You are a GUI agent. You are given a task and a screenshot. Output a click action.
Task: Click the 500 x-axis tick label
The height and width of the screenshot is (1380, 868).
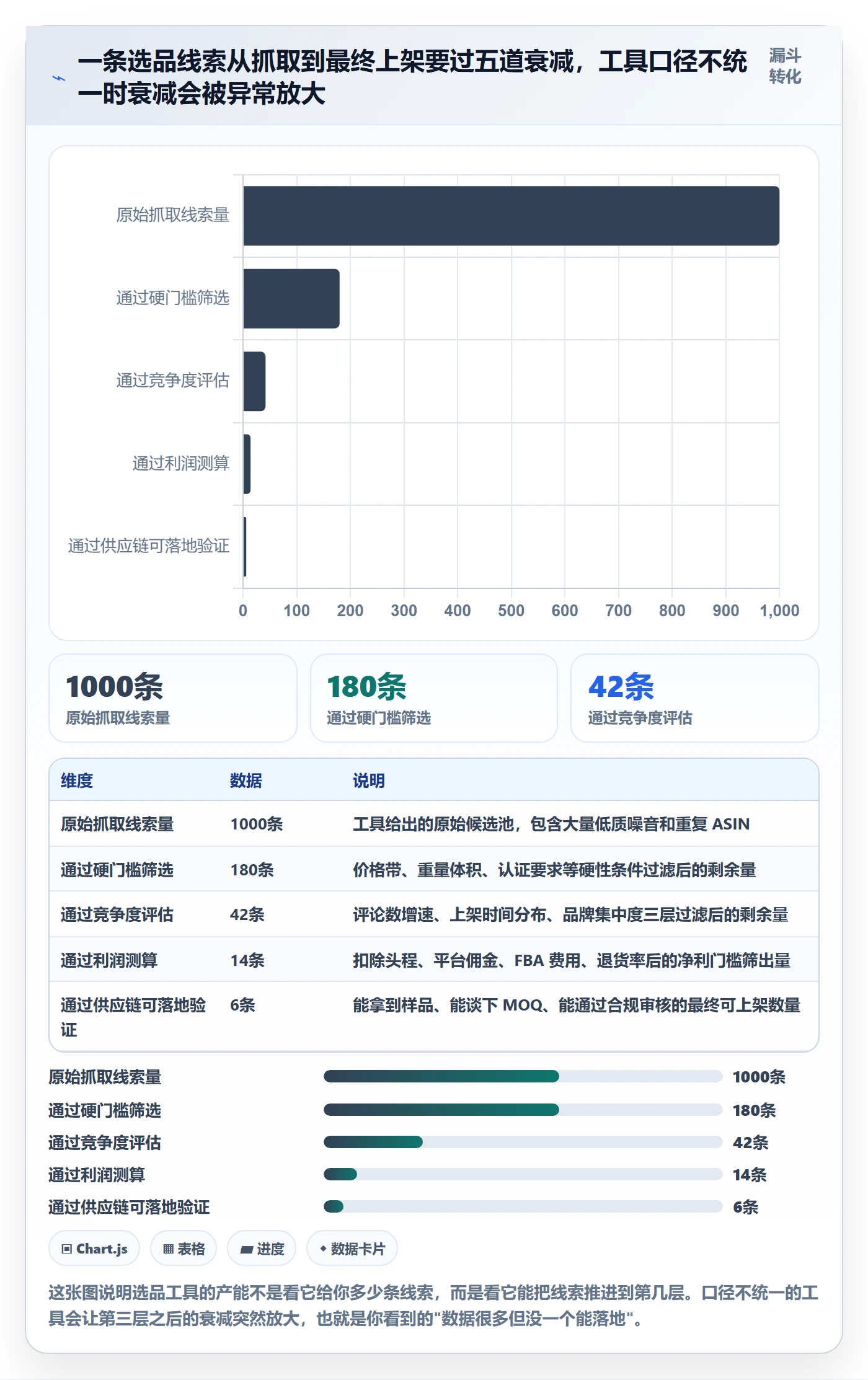coord(511,611)
